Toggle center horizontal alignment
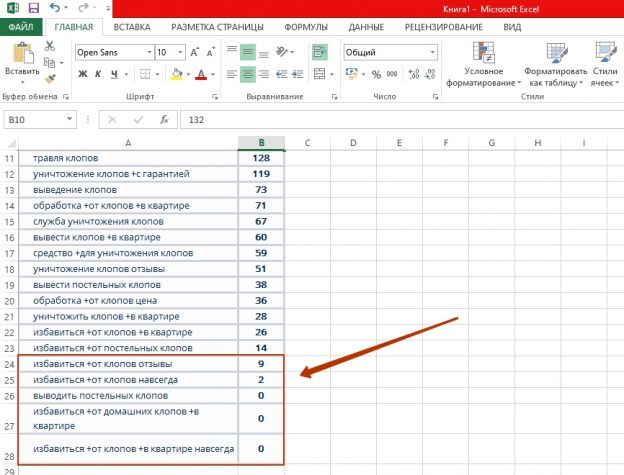The height and width of the screenshot is (475, 624). pos(248,74)
